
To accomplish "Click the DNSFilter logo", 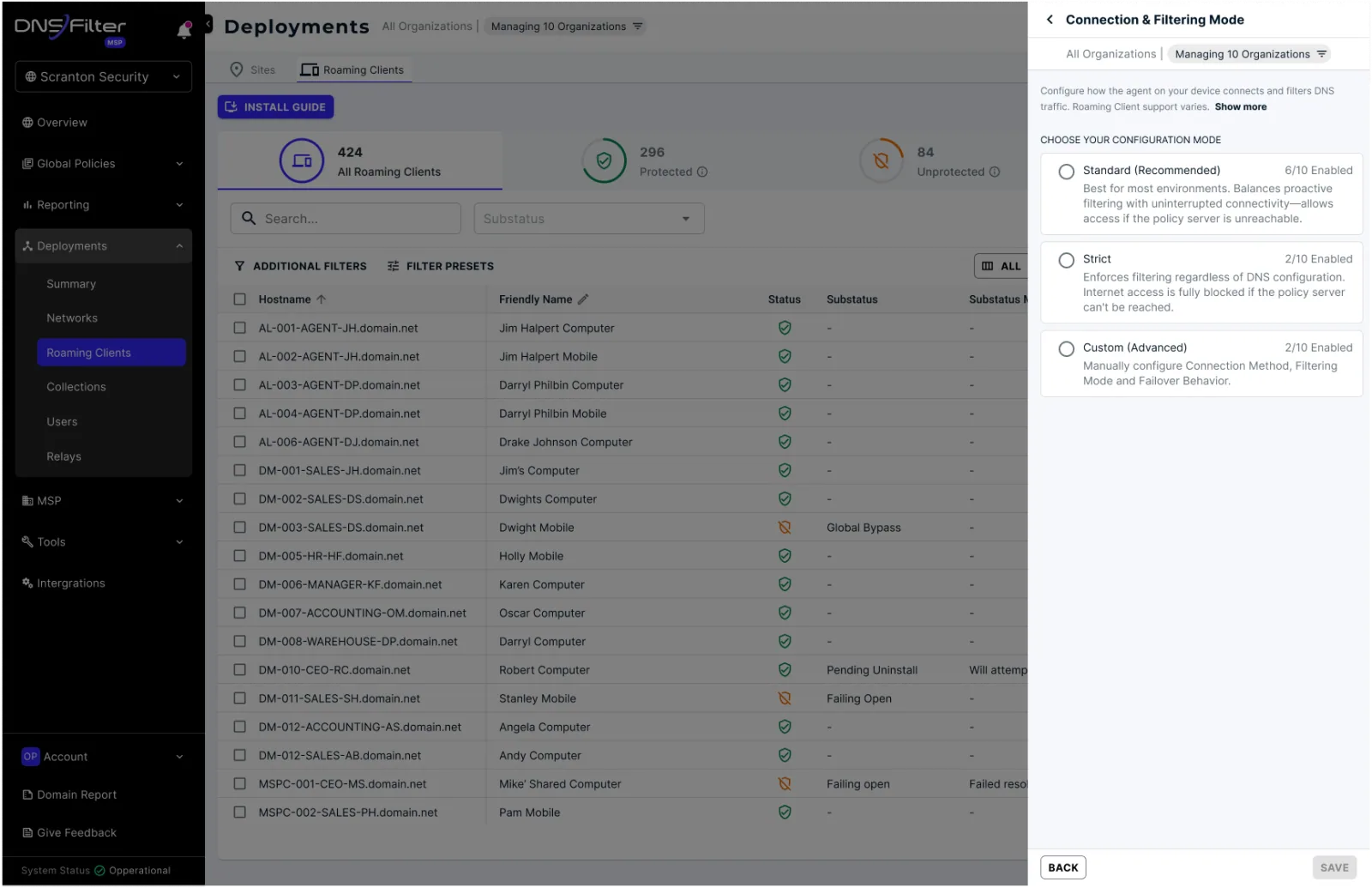I will tap(70, 28).
